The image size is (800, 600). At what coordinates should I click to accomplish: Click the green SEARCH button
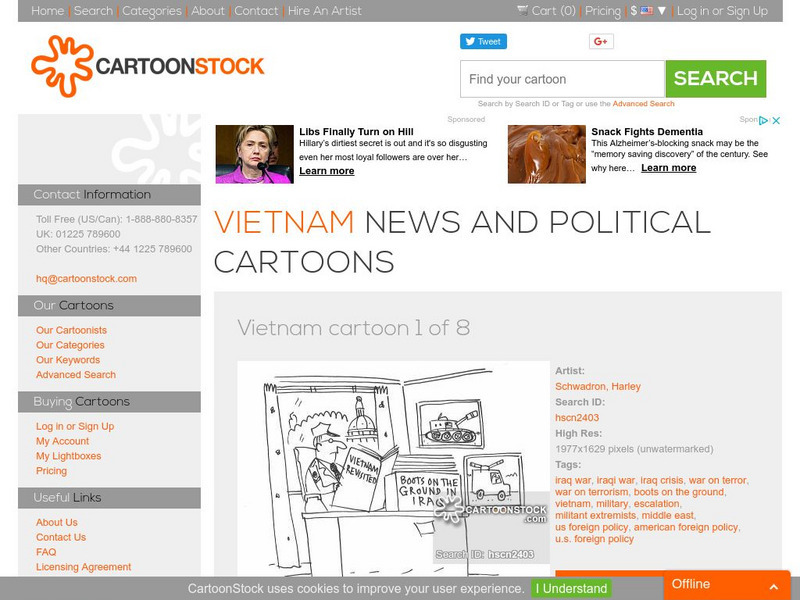coord(715,79)
